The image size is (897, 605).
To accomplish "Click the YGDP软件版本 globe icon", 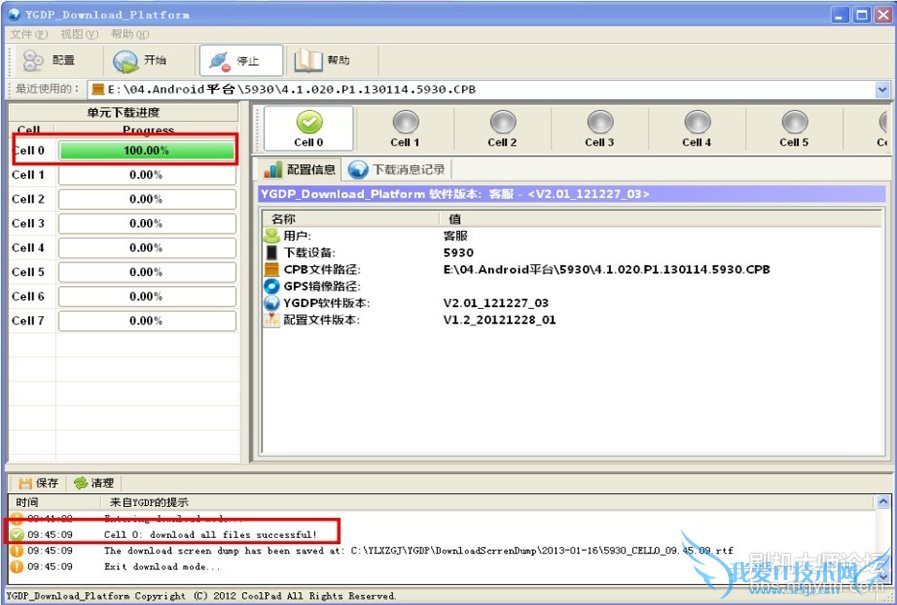I will point(271,303).
